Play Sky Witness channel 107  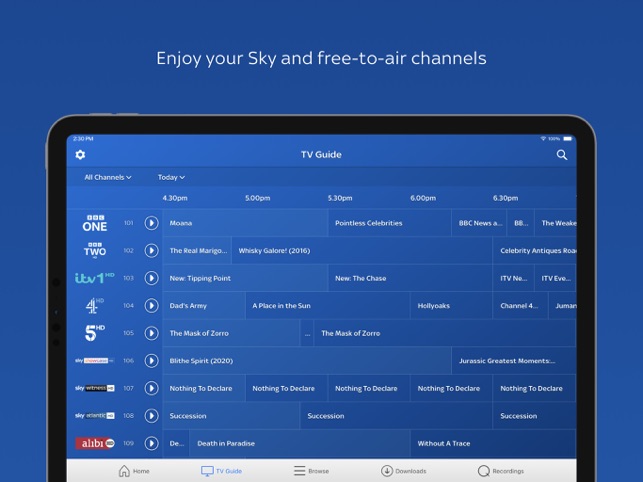[x=151, y=388]
